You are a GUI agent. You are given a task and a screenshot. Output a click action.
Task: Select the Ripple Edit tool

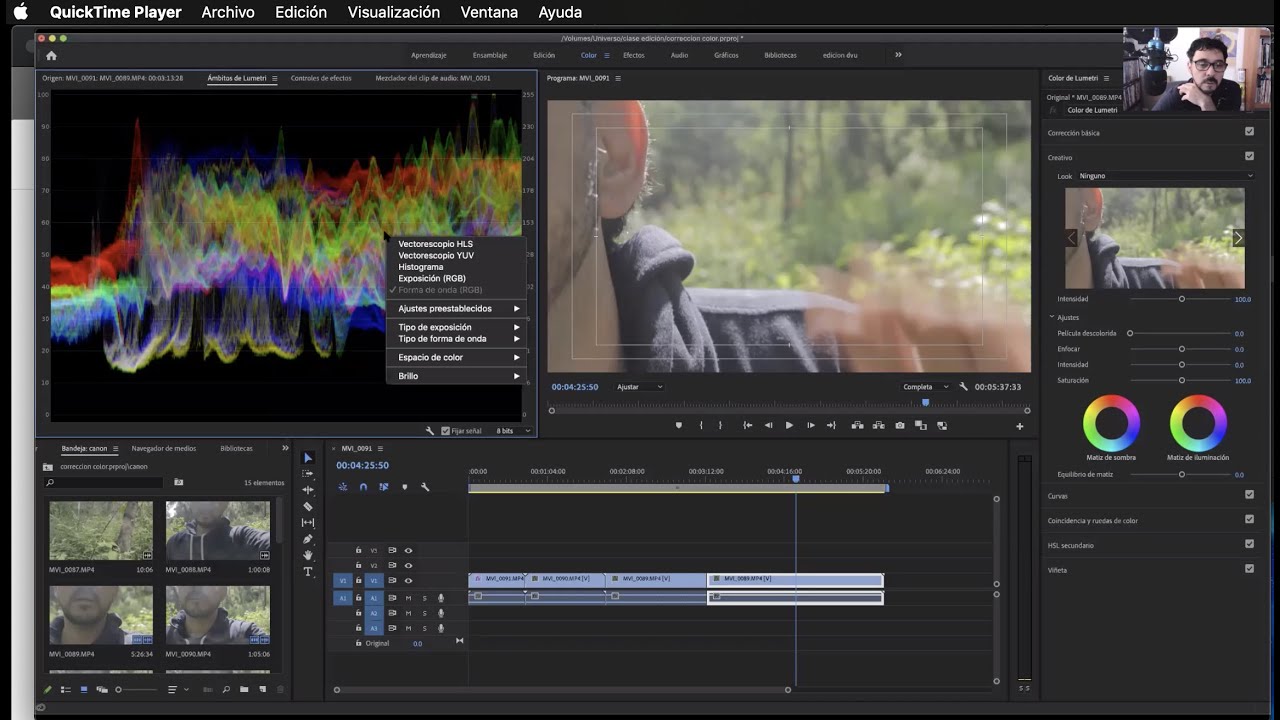pos(308,490)
